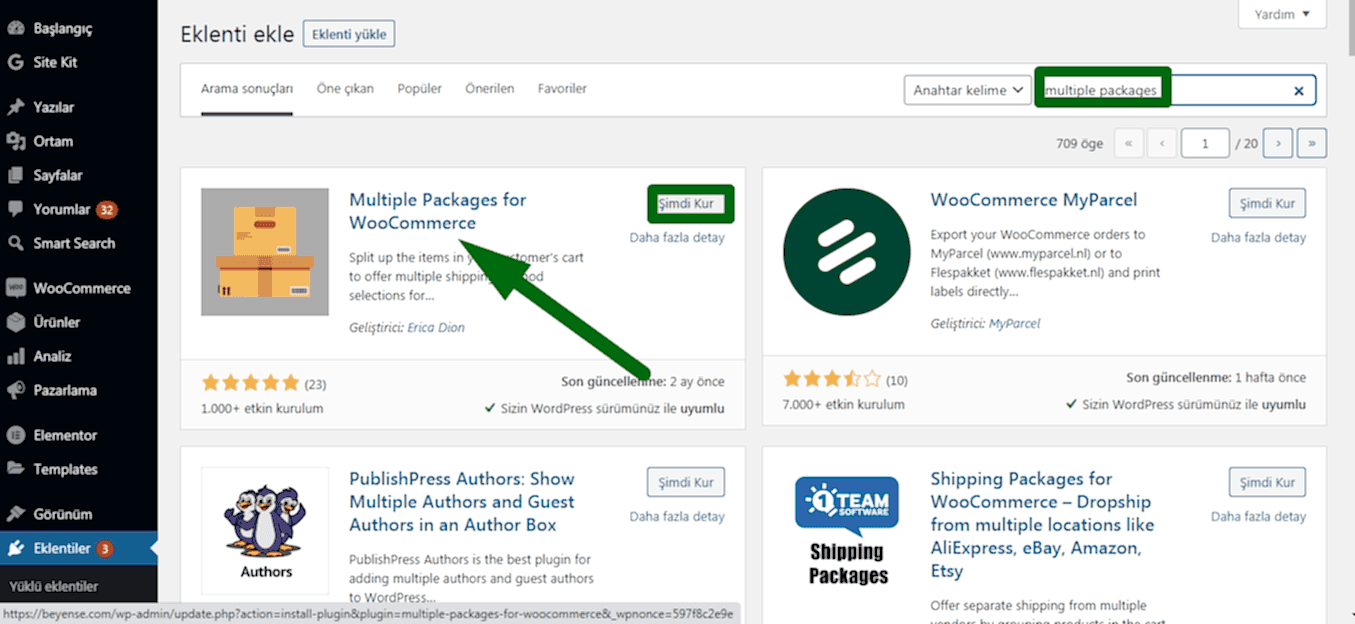Image resolution: width=1355 pixels, height=624 pixels.
Task: Click the Sayfalar pages icon
Action: 16,175
